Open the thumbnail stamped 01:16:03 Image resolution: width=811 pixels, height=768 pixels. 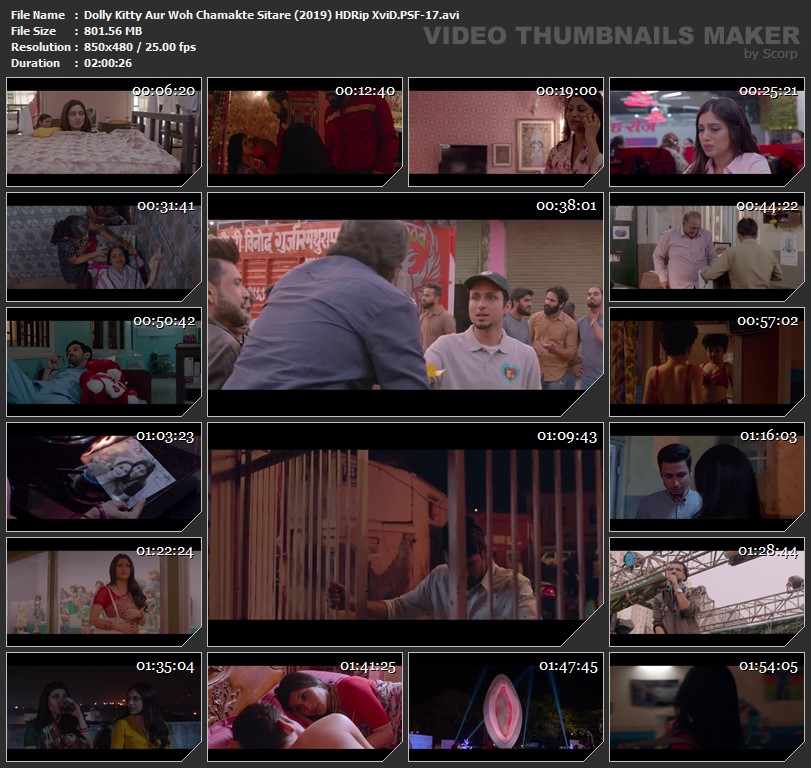pos(707,477)
